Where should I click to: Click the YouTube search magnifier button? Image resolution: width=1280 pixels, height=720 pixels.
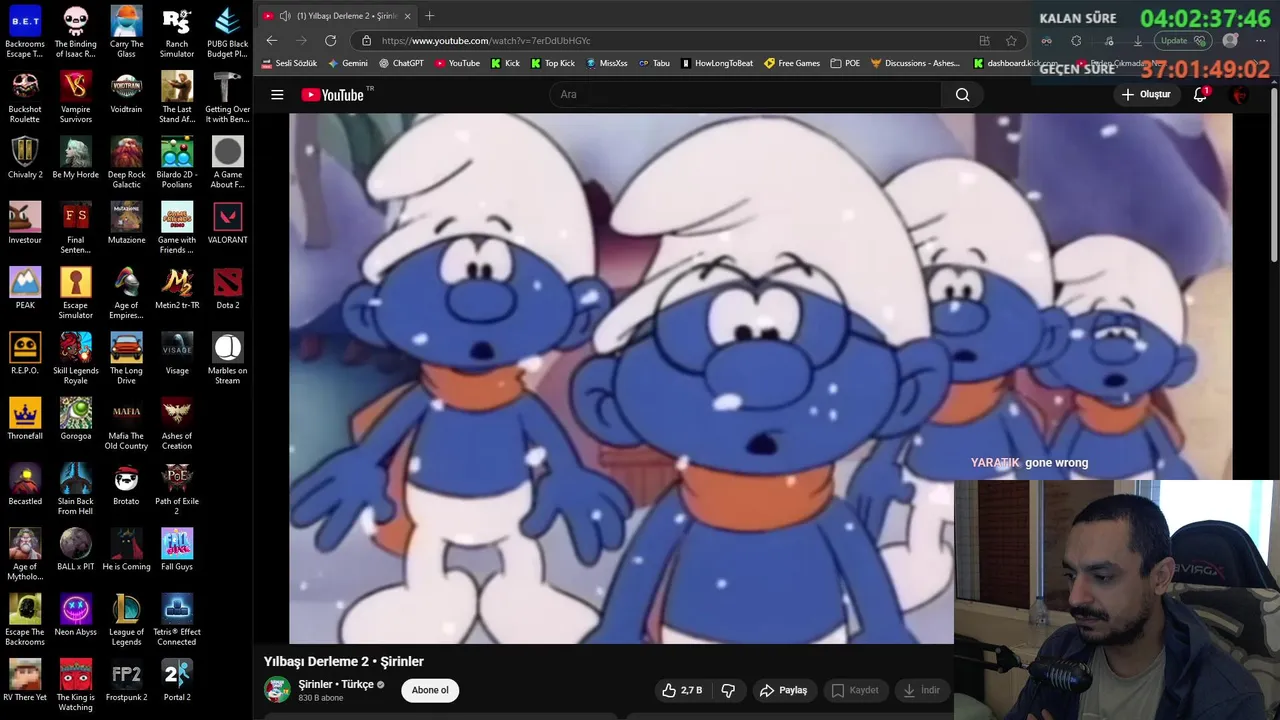[x=962, y=94]
